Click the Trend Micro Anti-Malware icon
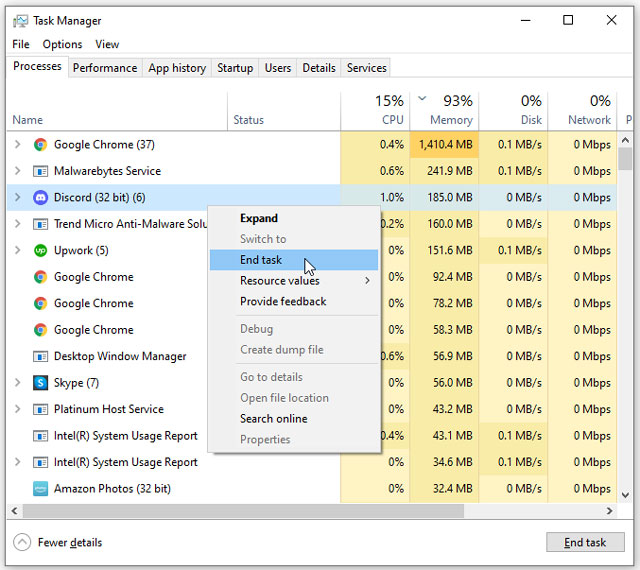 (40, 224)
